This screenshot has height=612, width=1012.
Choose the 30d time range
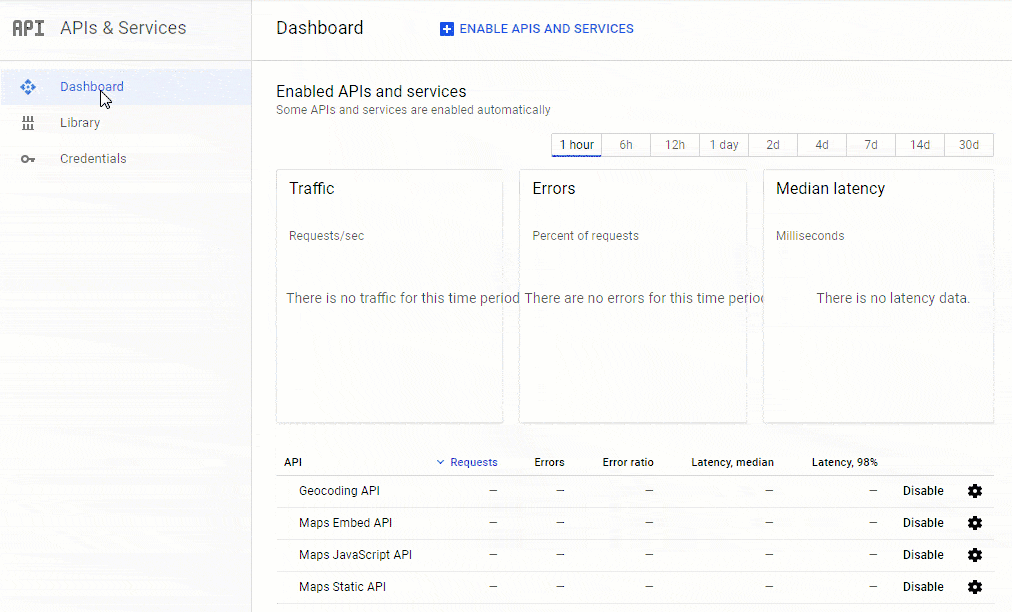969,145
